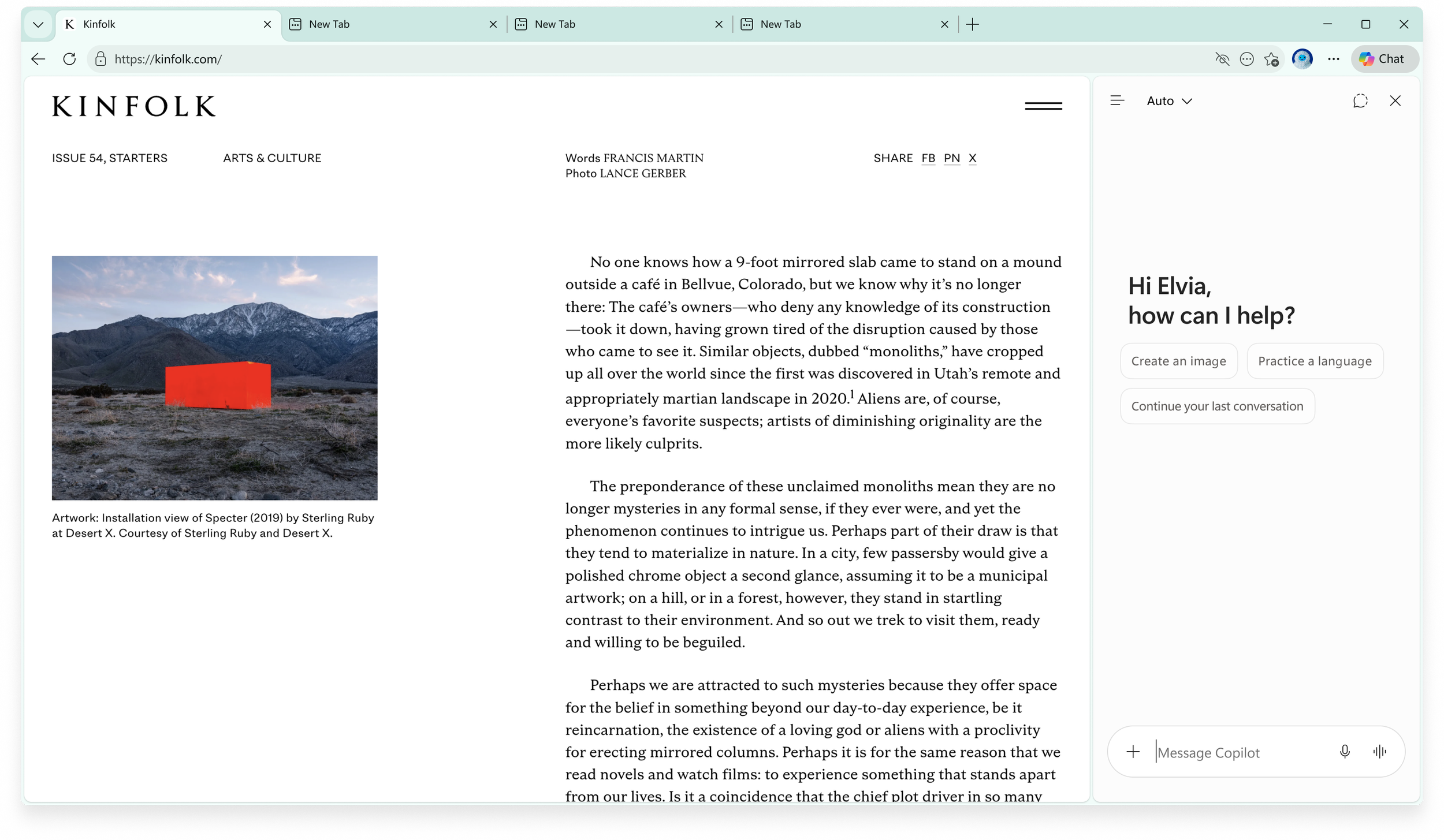Switch to the Kinfolk tab
This screenshot has height=840, width=1444.
point(168,24)
